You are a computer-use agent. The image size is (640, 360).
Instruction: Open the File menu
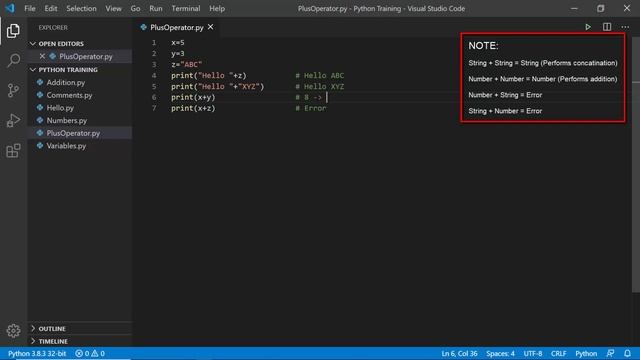click(30, 8)
